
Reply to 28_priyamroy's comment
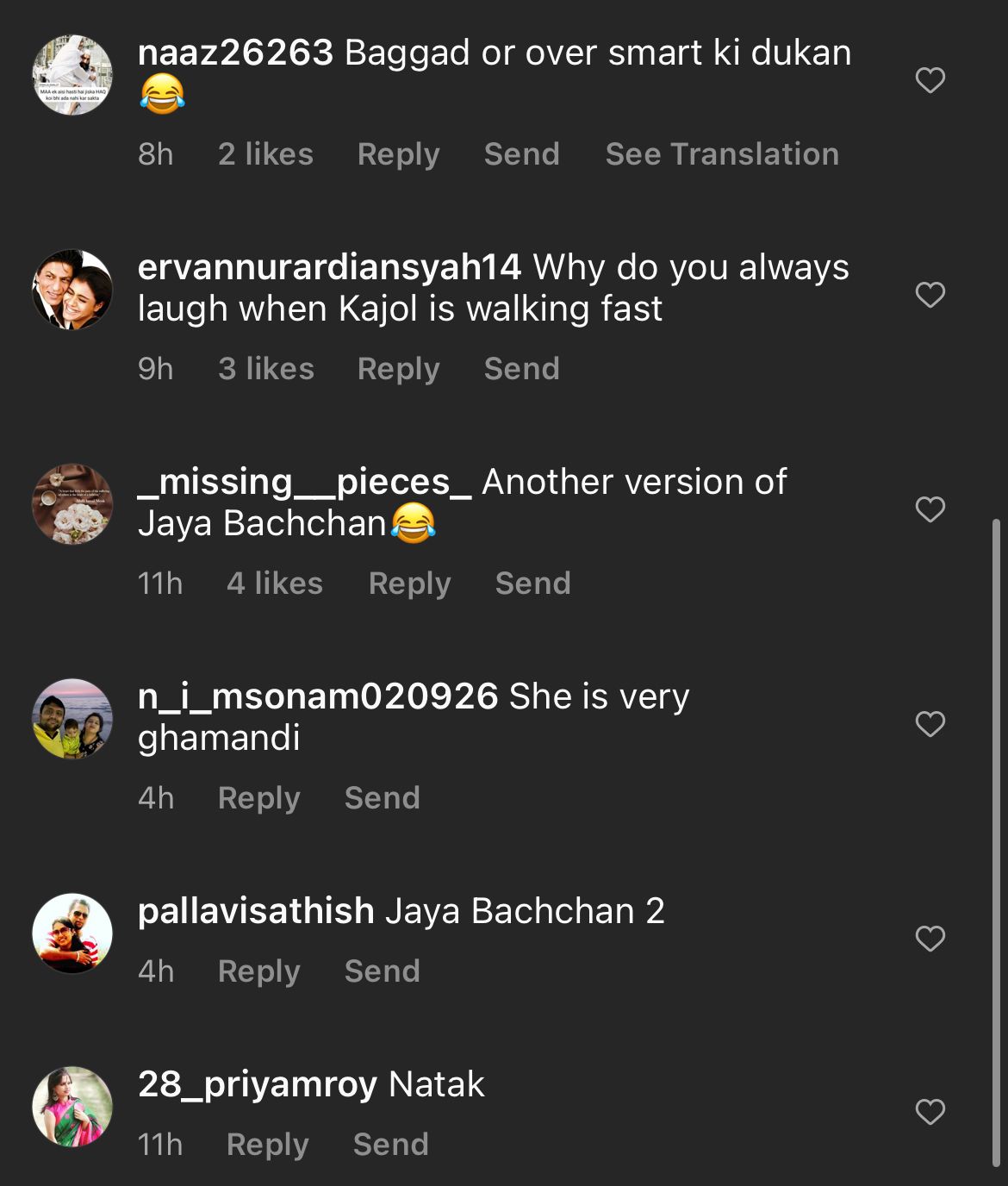tap(267, 1145)
